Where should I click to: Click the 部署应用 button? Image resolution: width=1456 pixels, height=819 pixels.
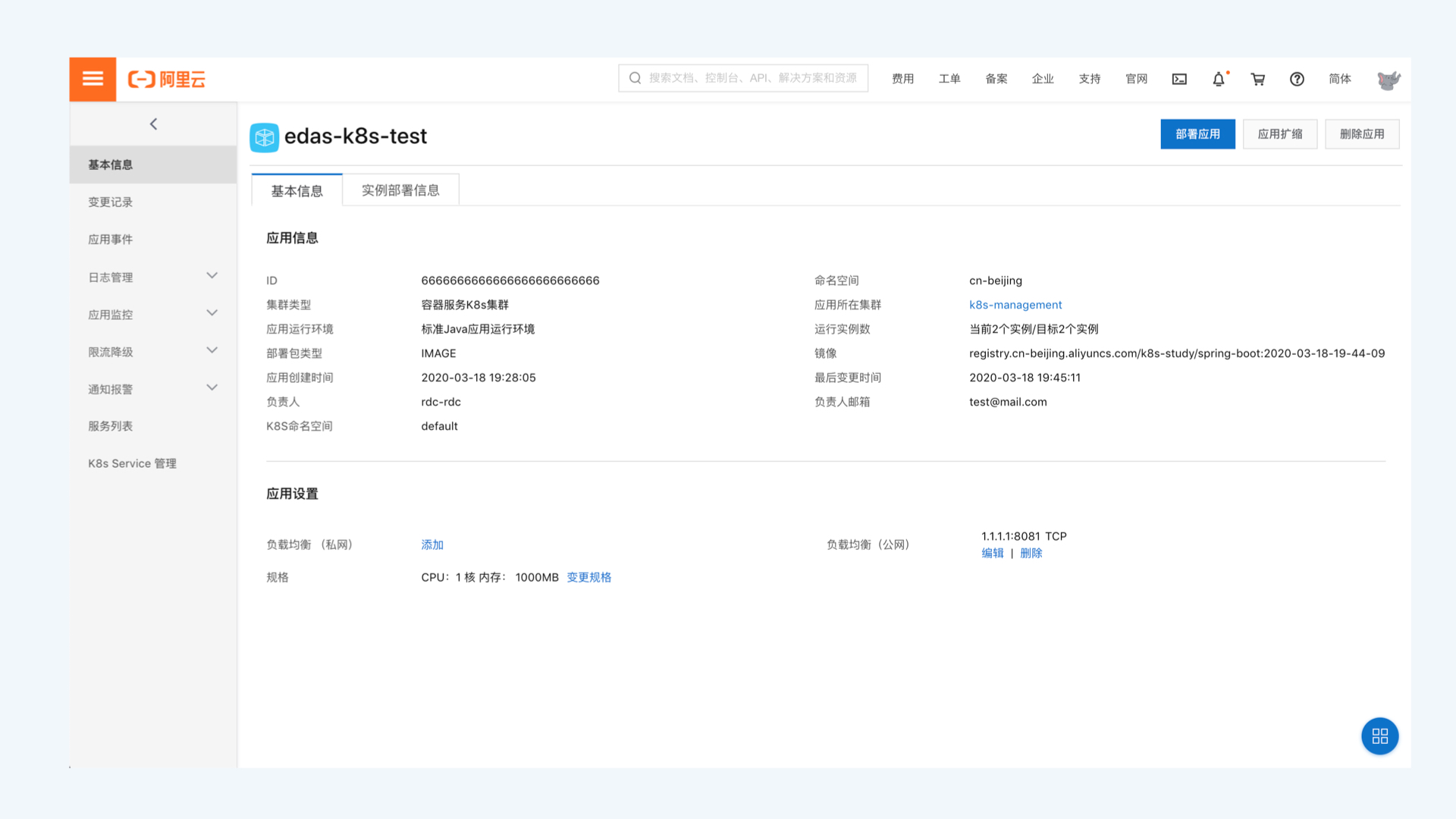tap(1197, 134)
